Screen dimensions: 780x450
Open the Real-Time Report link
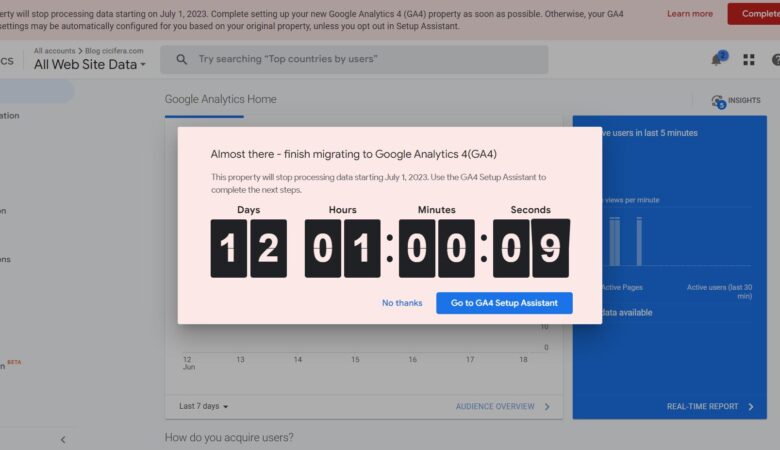tap(702, 407)
